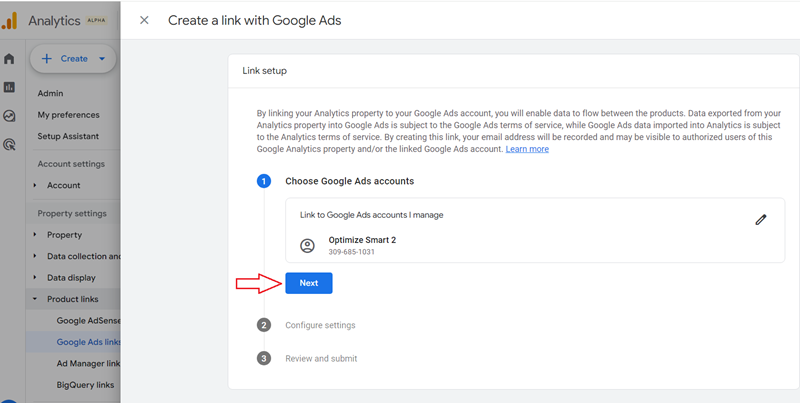Close the Create a link panel
This screenshot has height=403, width=800.
[x=144, y=20]
